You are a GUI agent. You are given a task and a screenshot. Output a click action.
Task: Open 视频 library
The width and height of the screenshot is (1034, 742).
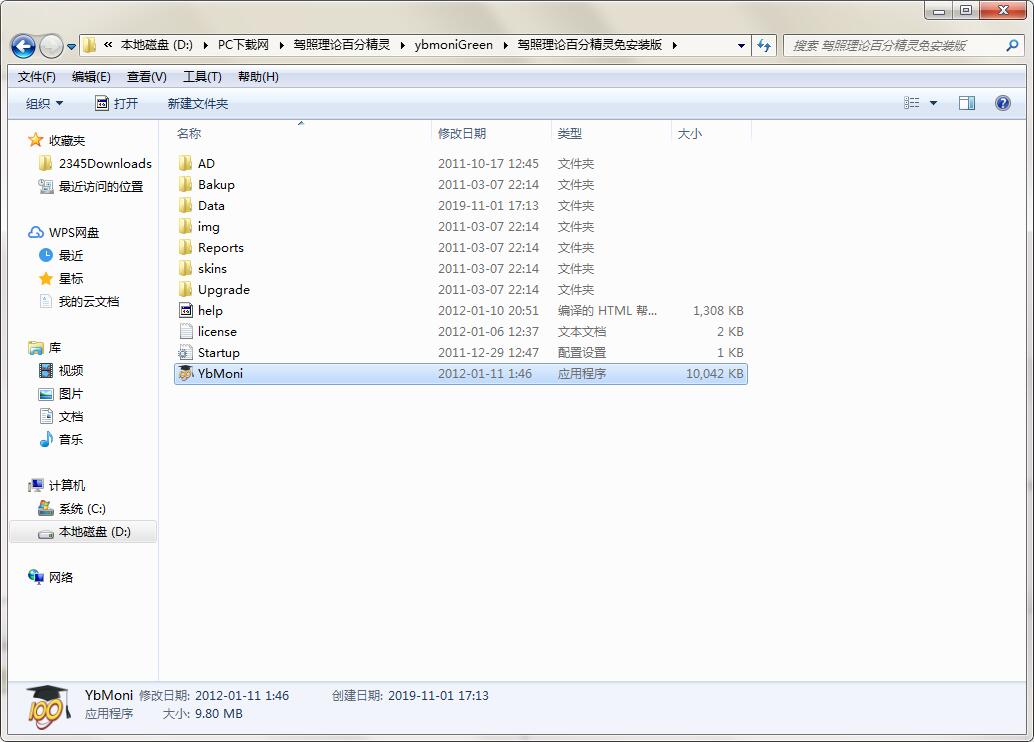pos(71,371)
